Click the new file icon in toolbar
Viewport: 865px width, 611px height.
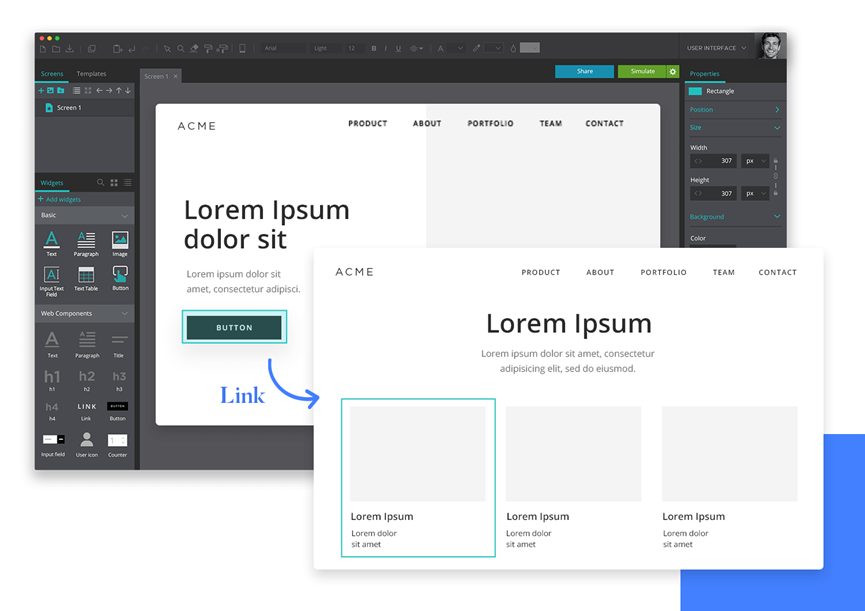[x=43, y=49]
